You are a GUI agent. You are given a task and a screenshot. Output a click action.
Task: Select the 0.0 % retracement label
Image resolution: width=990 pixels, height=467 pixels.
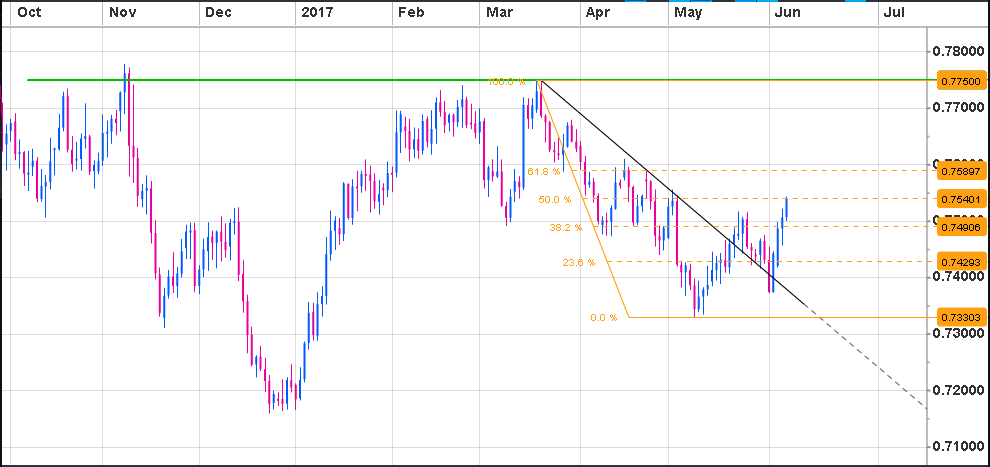(x=604, y=317)
